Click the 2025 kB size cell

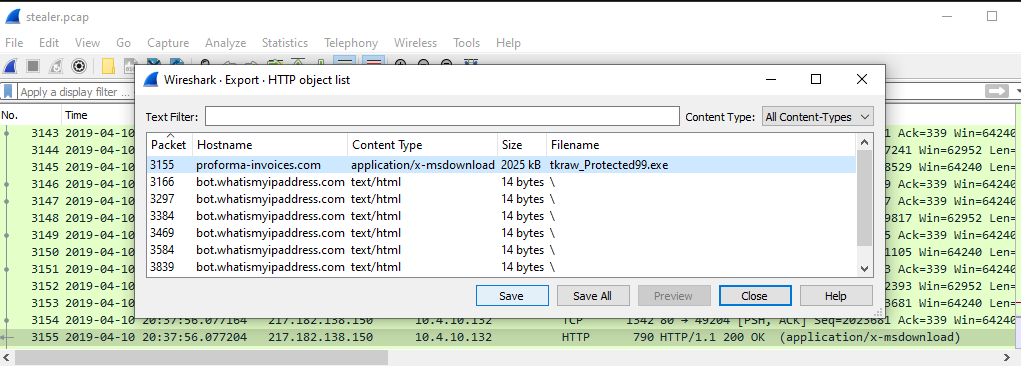pos(522,165)
